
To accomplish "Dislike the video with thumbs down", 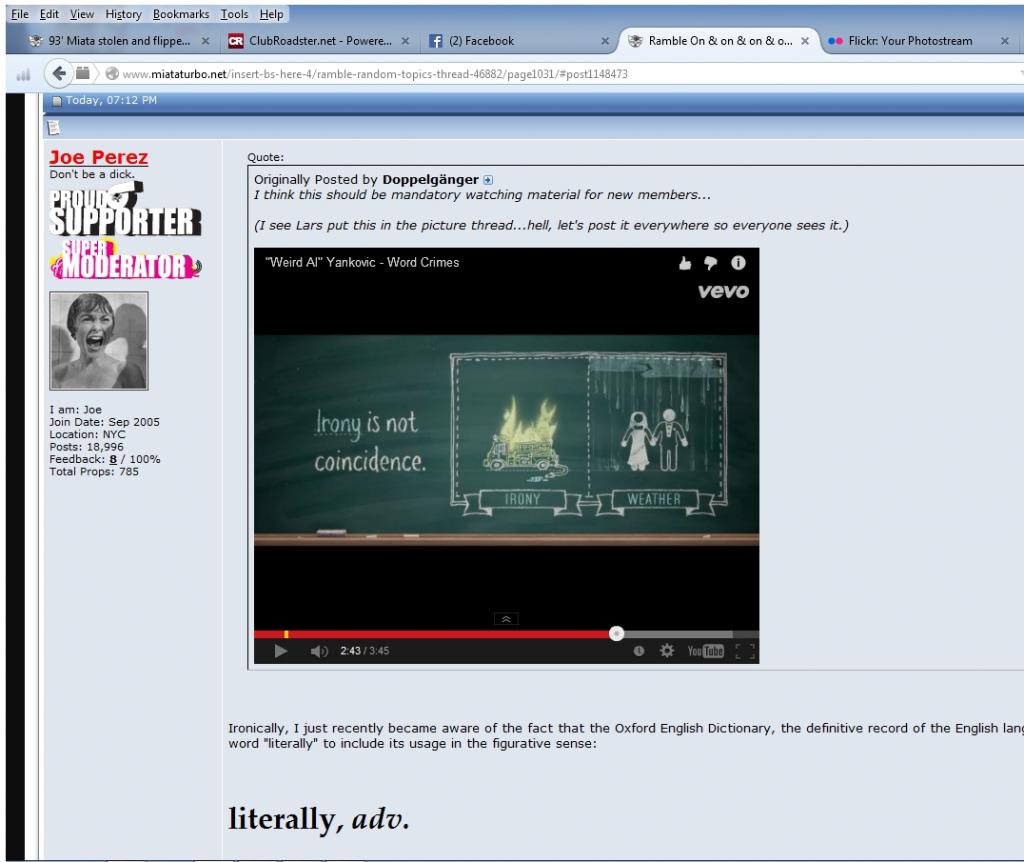I will pyautogui.click(x=711, y=263).
